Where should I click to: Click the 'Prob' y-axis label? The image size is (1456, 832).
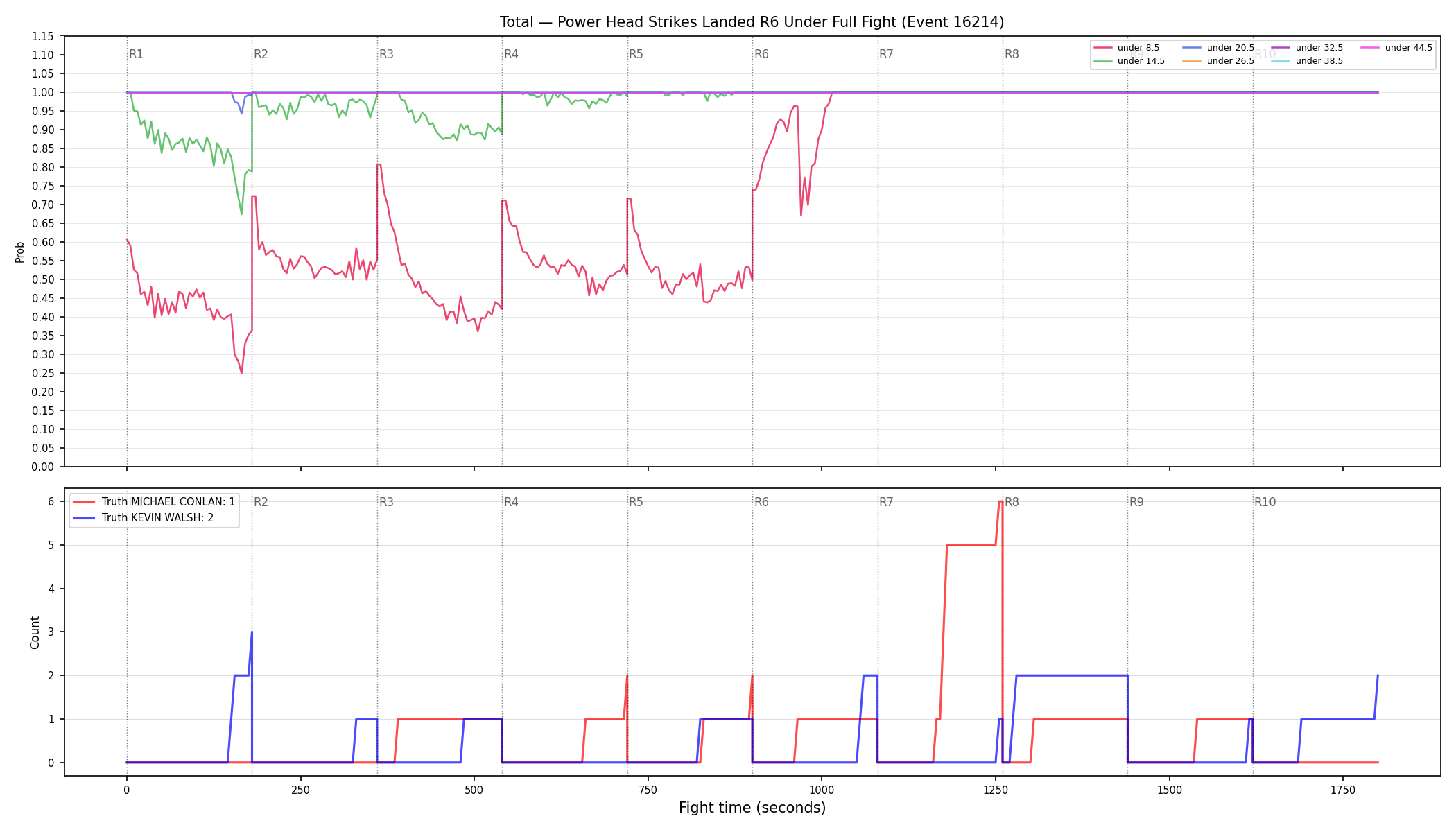20,252
